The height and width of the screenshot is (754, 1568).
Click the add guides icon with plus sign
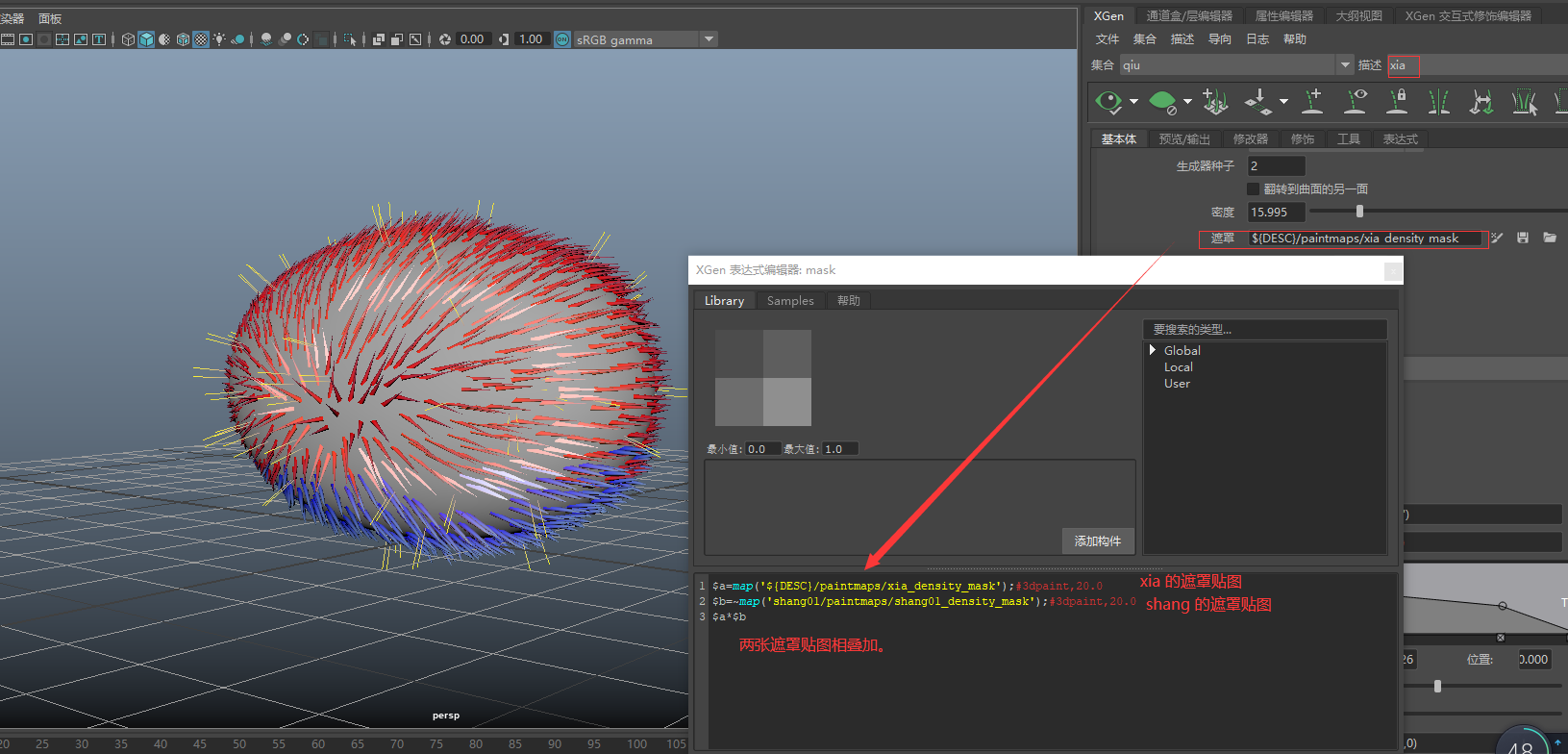point(1311,101)
